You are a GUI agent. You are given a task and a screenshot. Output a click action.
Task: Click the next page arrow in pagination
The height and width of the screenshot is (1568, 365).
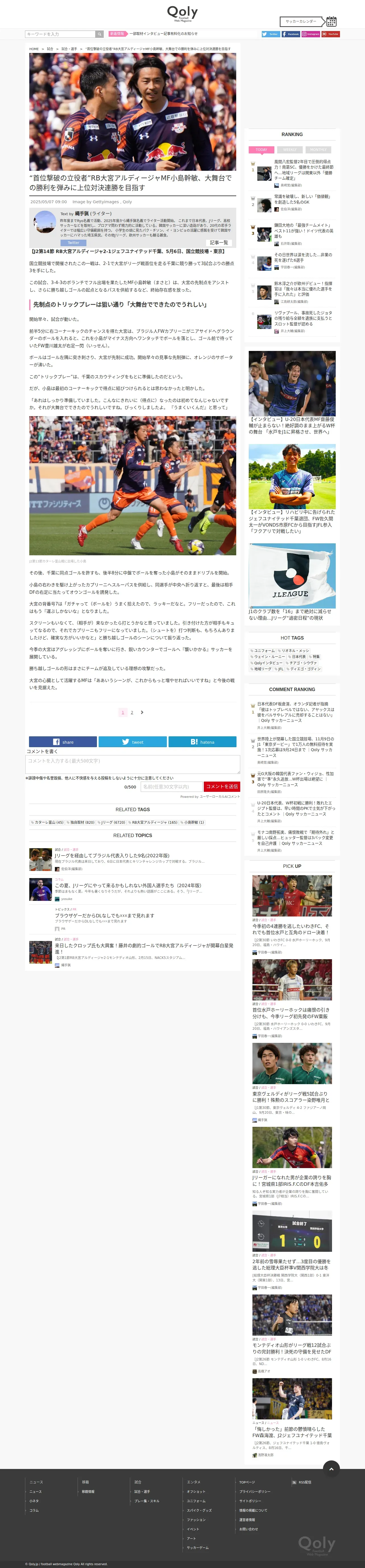pyautogui.click(x=142, y=712)
